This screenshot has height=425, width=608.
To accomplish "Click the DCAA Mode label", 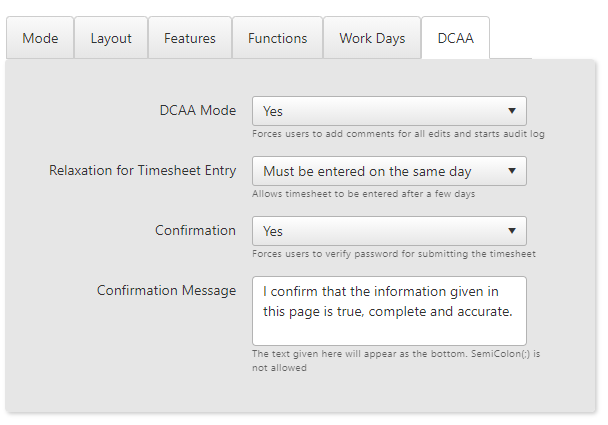I will click(198, 111).
